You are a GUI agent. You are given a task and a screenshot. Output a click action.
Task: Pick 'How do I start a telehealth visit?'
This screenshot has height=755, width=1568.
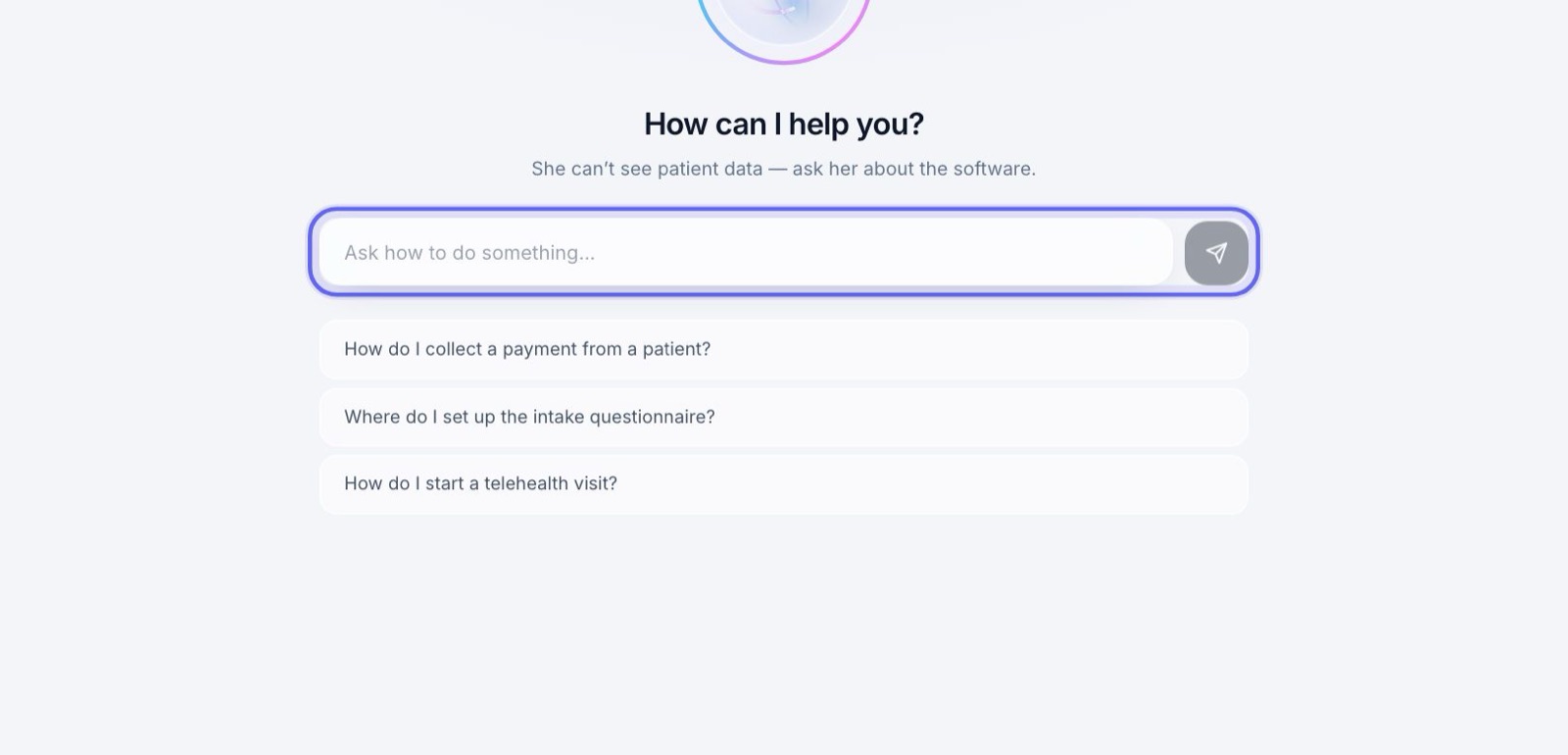[x=784, y=484]
